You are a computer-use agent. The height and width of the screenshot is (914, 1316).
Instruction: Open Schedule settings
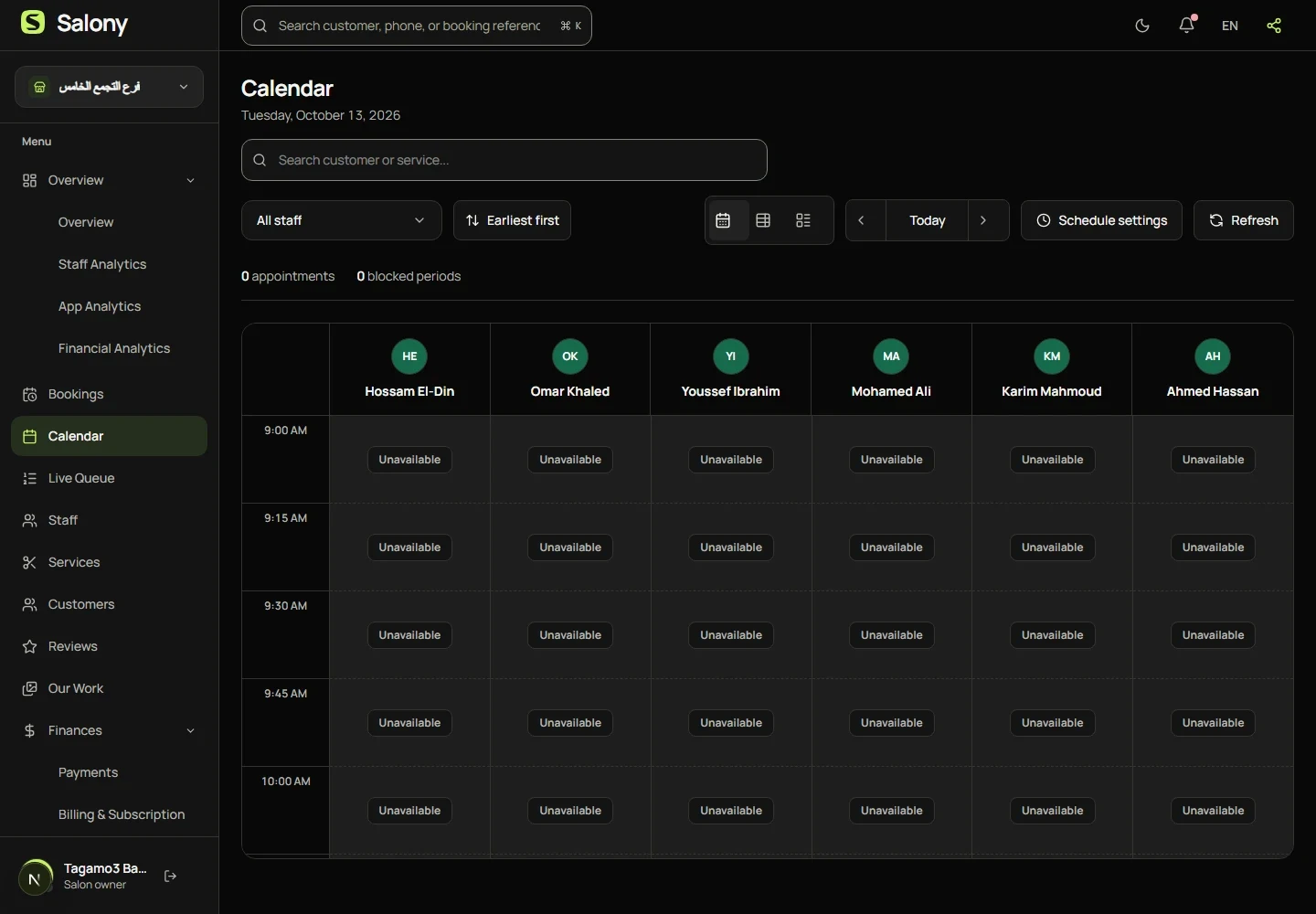coord(1101,220)
